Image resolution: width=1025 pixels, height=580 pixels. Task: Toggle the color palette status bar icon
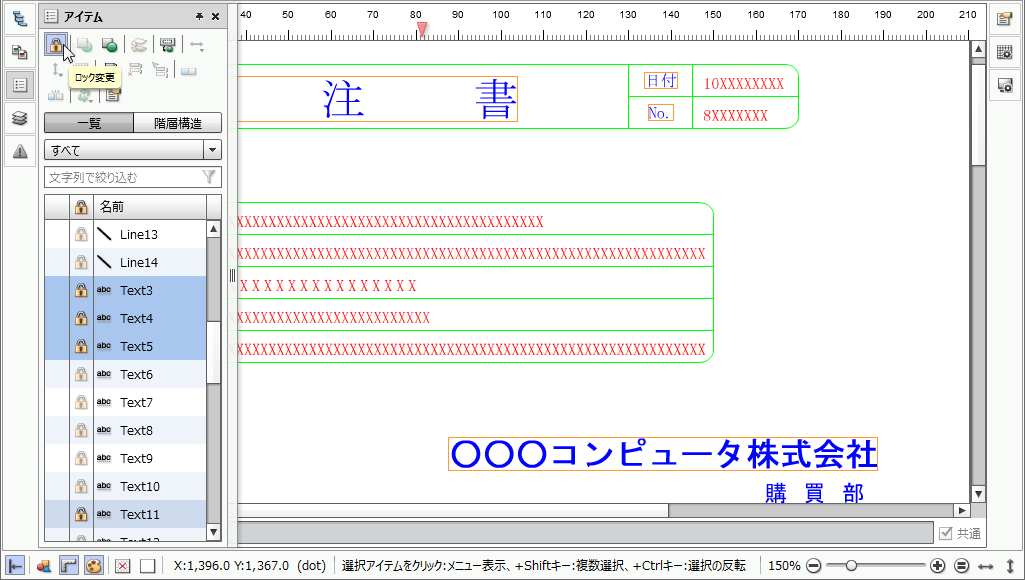click(x=93, y=566)
